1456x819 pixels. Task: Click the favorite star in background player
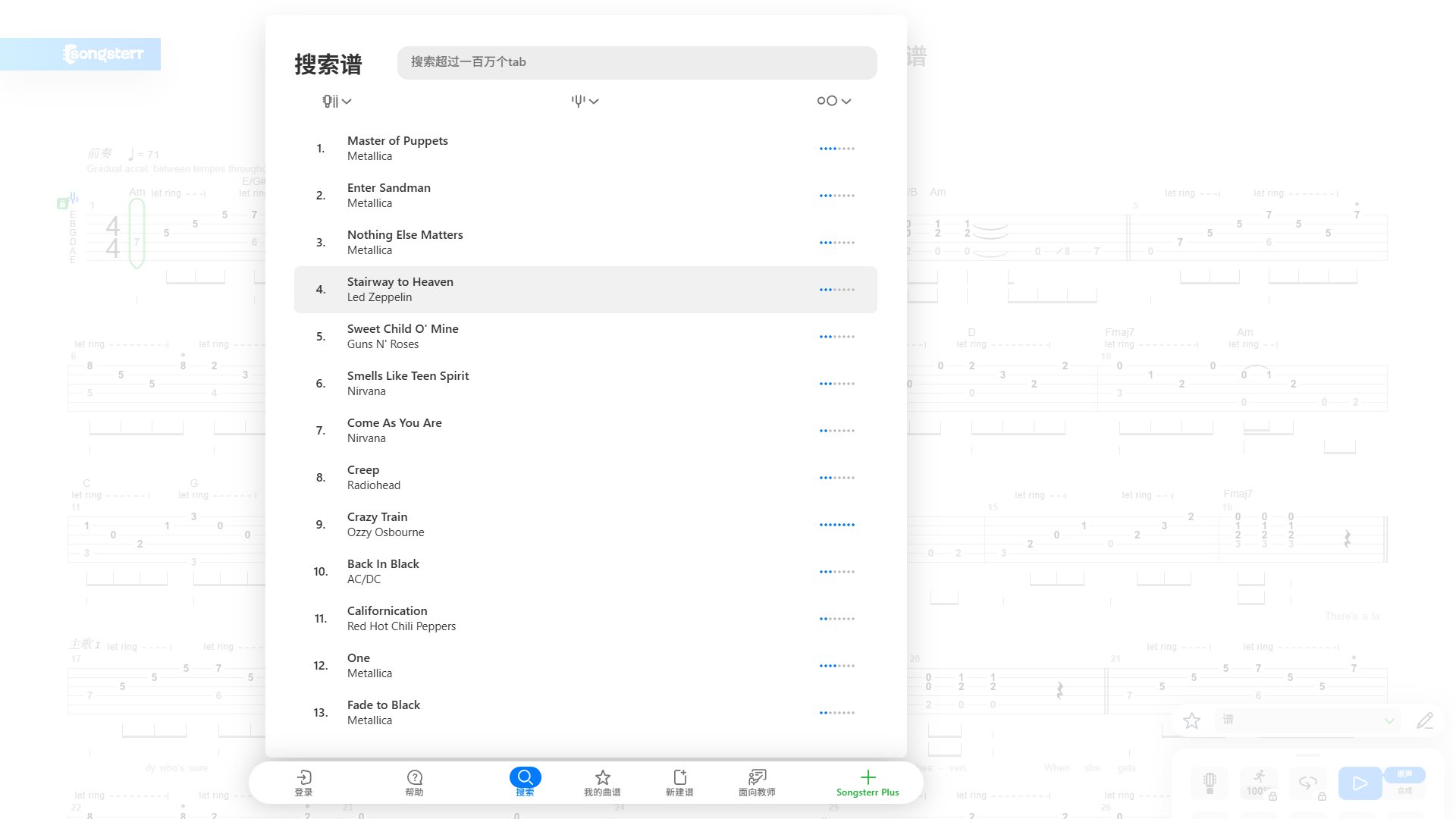click(1191, 720)
